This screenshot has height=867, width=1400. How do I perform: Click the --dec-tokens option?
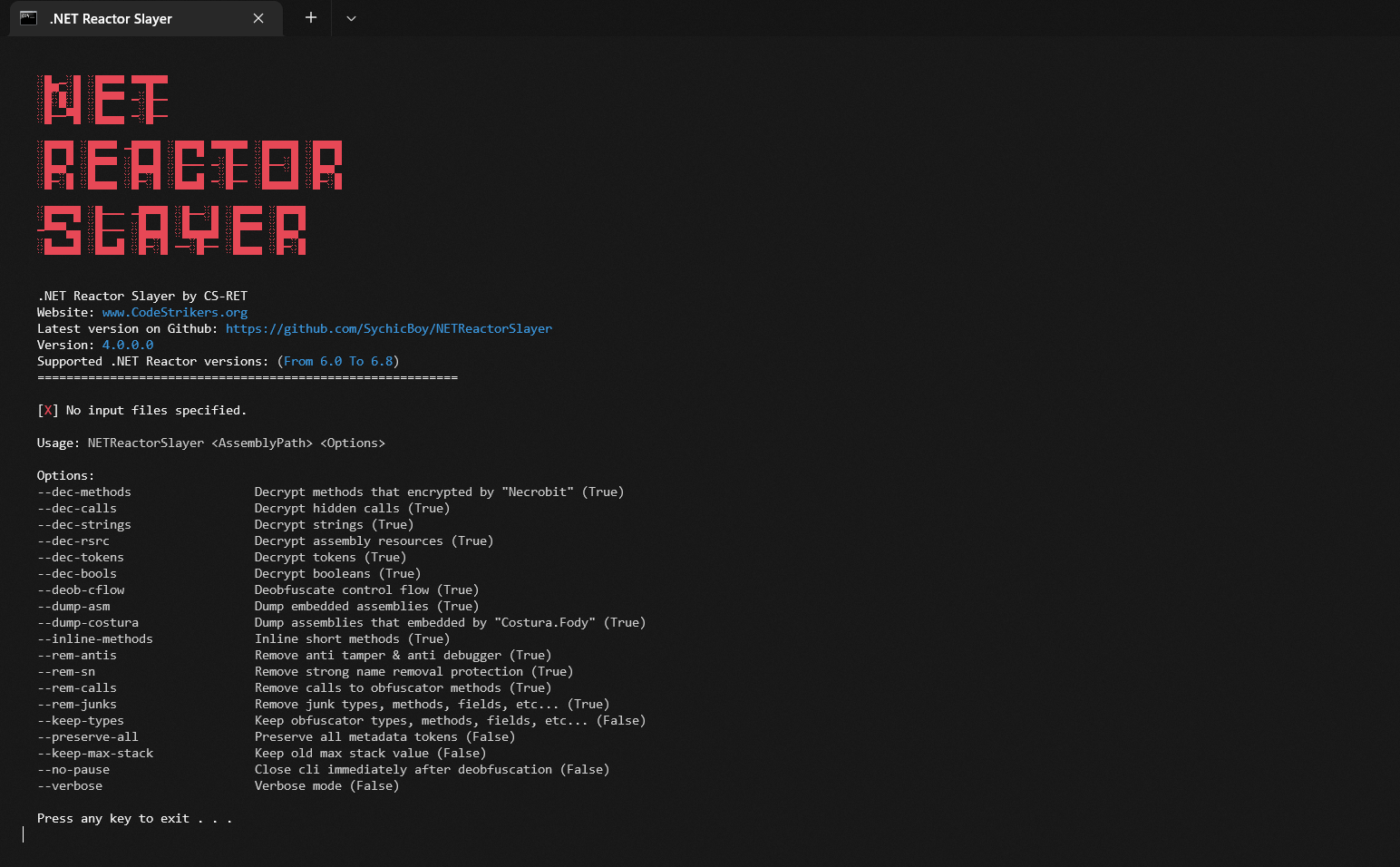click(x=81, y=557)
